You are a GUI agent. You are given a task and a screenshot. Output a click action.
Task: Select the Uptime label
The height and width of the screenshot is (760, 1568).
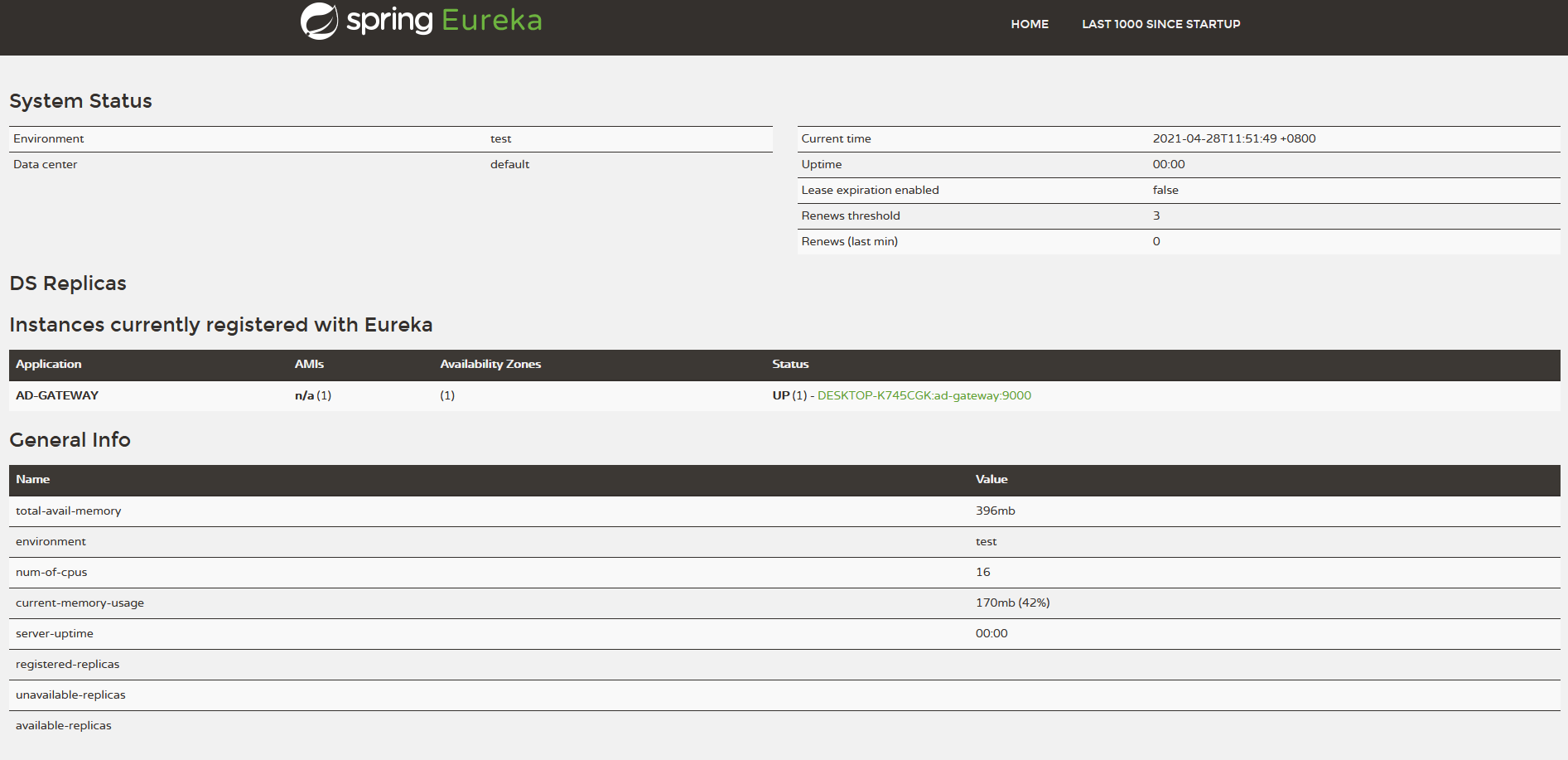(822, 164)
